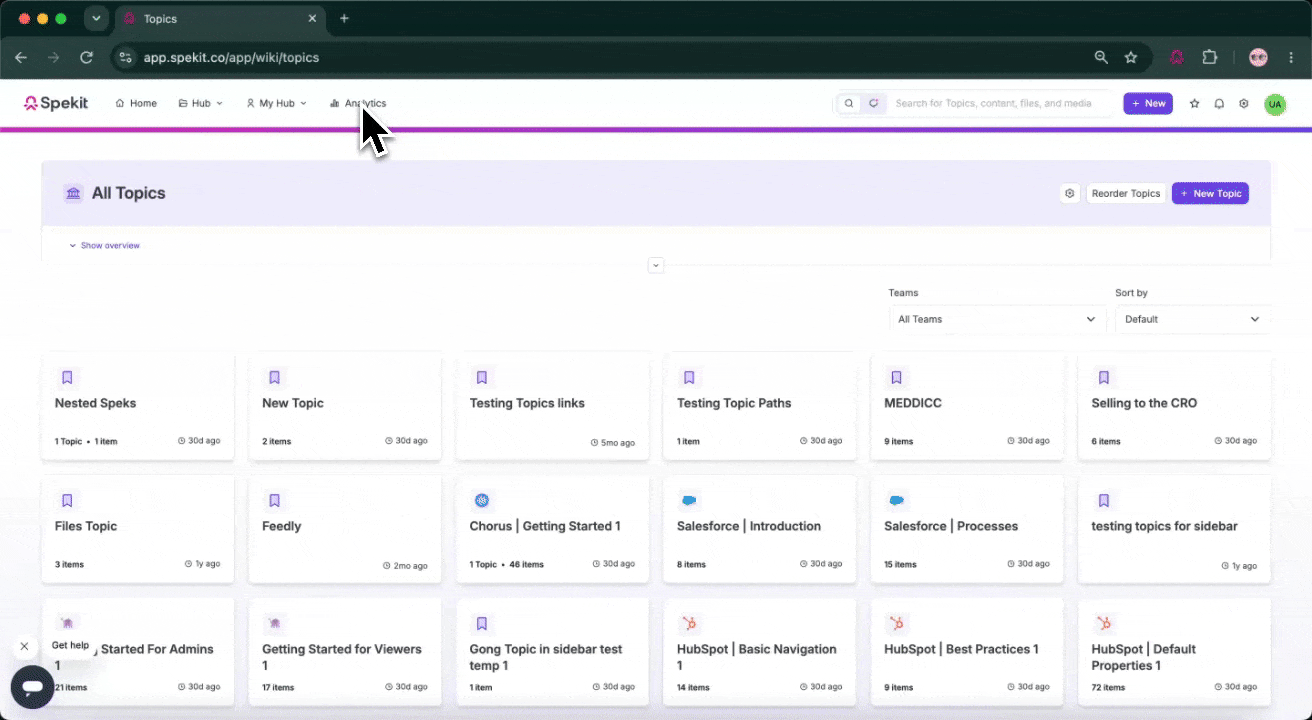Select the magnifier search mode icon
Screen dimensions: 1312x720
point(849,103)
